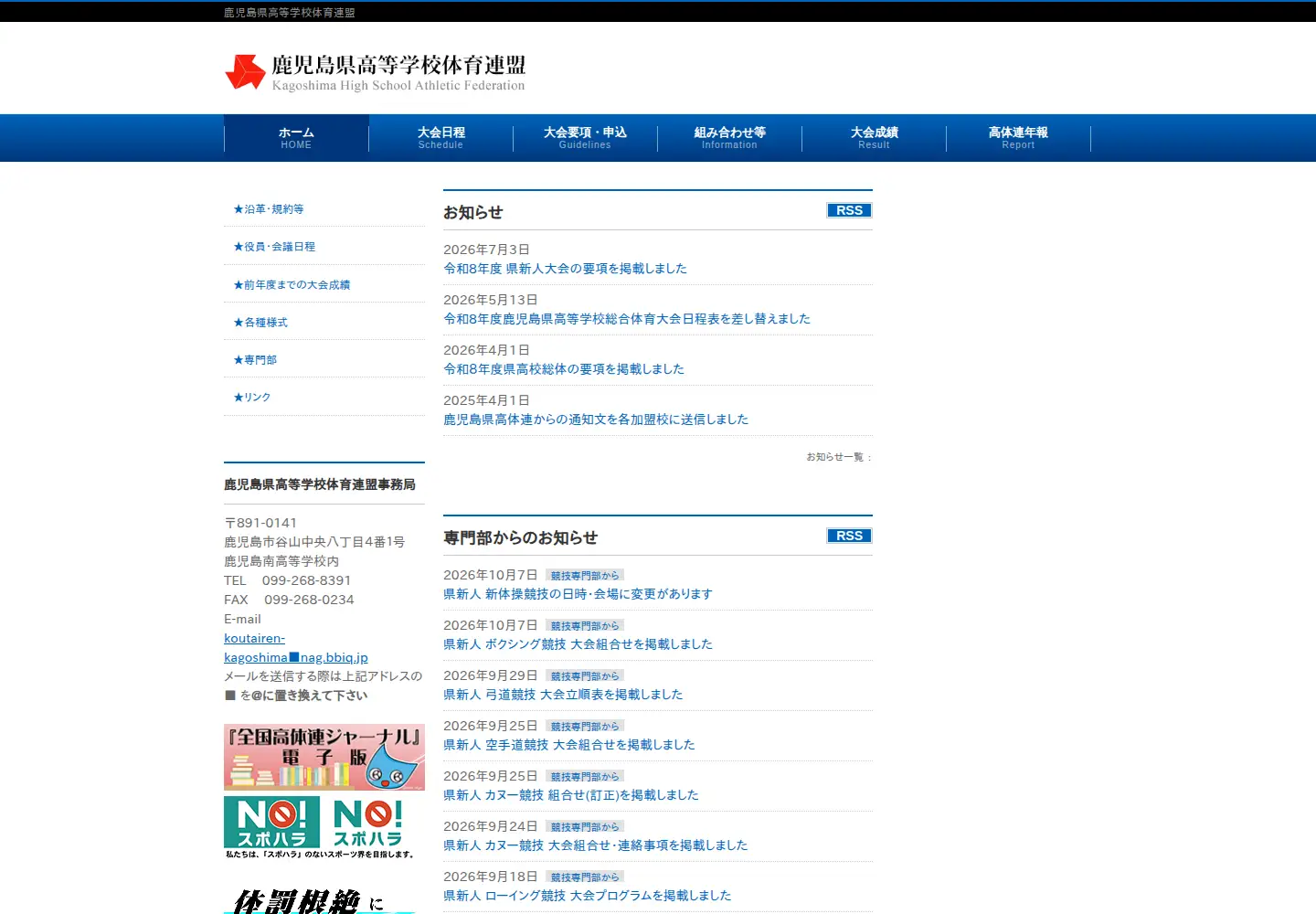Open the 専門部からのお知らせ RSS feed button
Image resolution: width=1316 pixels, height=914 pixels.
click(x=849, y=536)
